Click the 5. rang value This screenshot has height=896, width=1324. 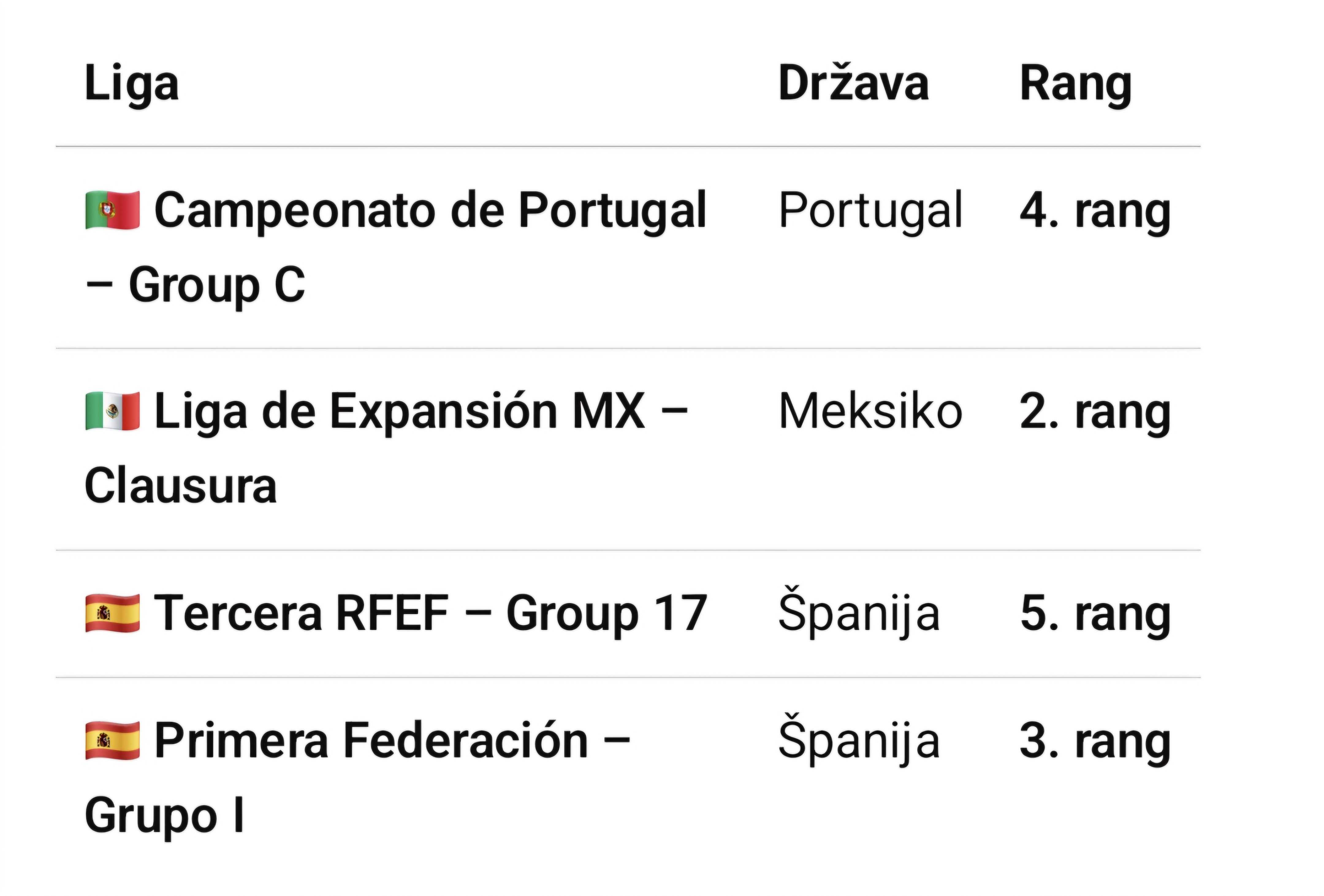click(1095, 615)
